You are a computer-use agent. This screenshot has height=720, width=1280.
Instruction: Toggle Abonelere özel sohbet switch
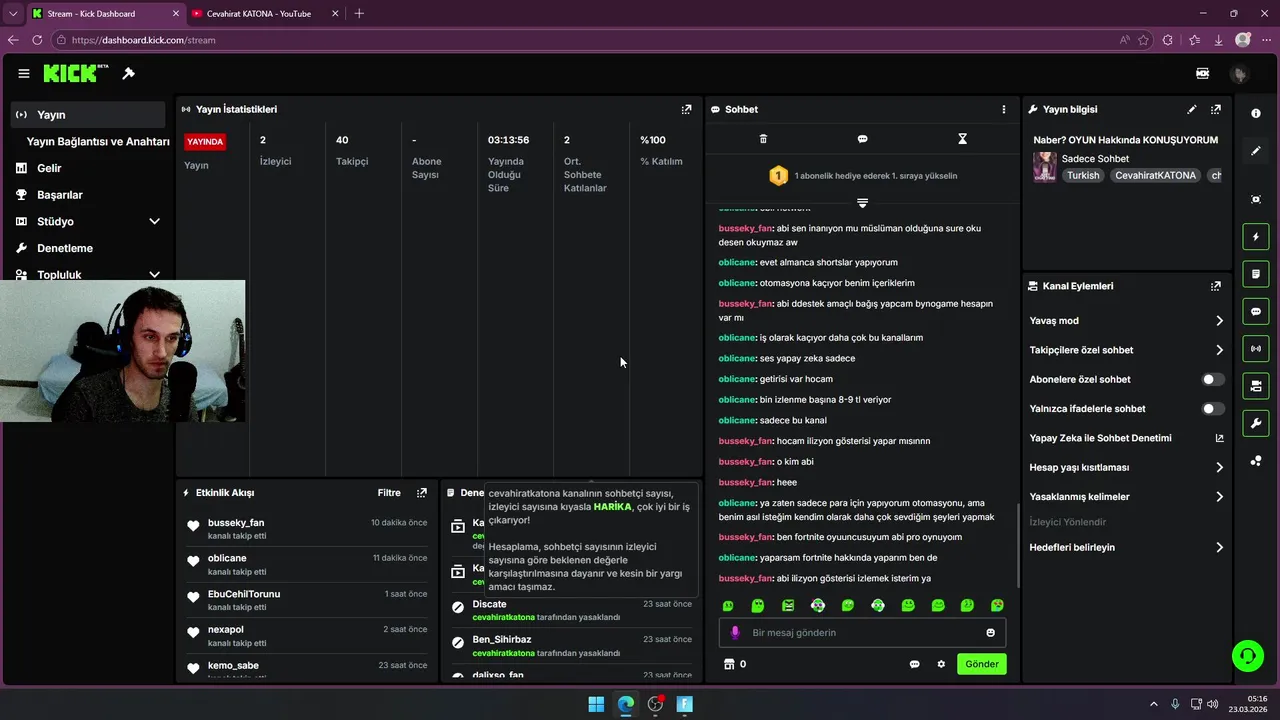[x=1212, y=380]
